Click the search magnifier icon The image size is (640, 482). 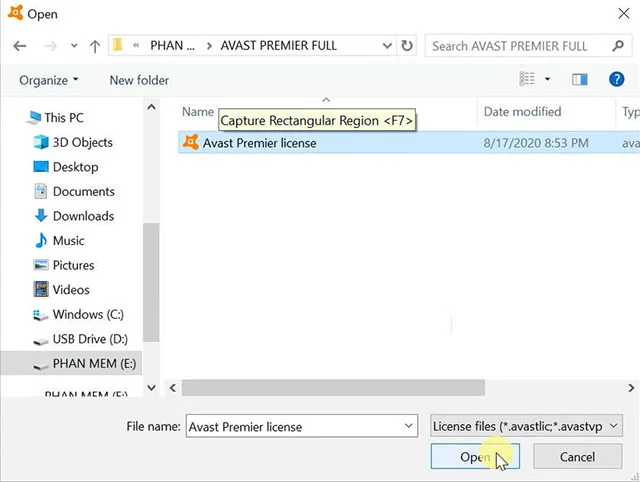618,46
